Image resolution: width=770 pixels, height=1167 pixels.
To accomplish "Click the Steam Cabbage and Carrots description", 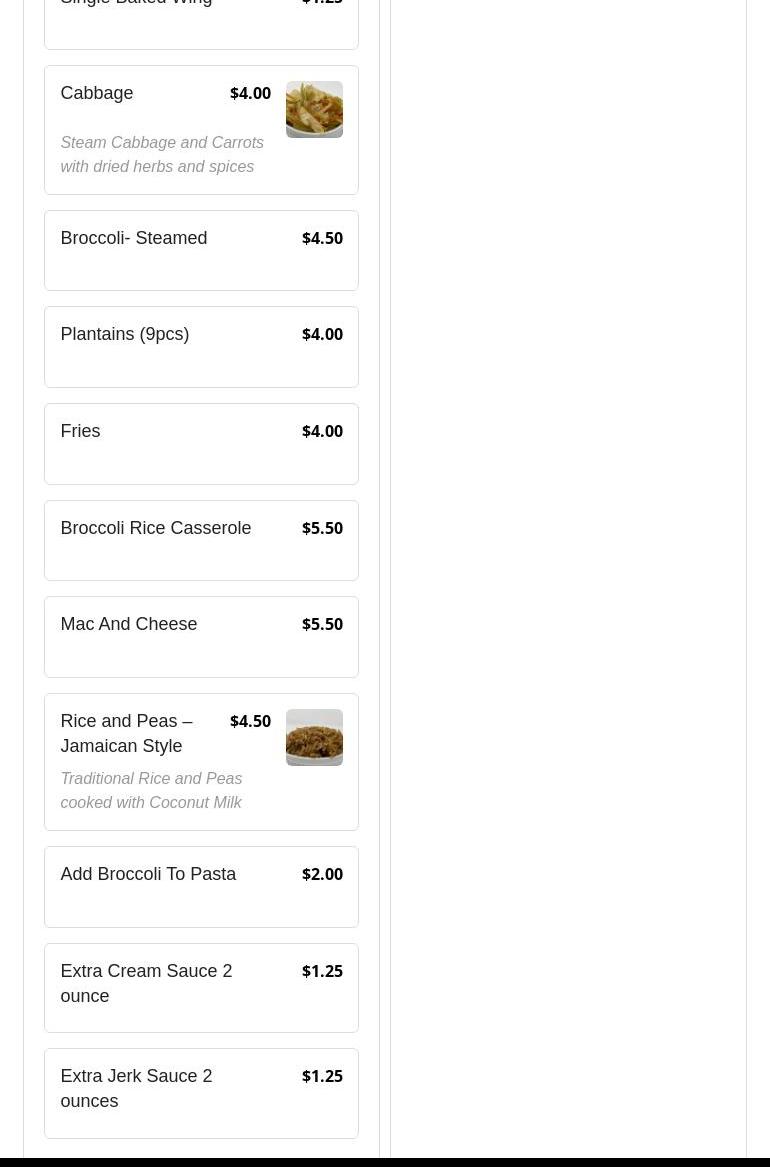I will [162, 154].
